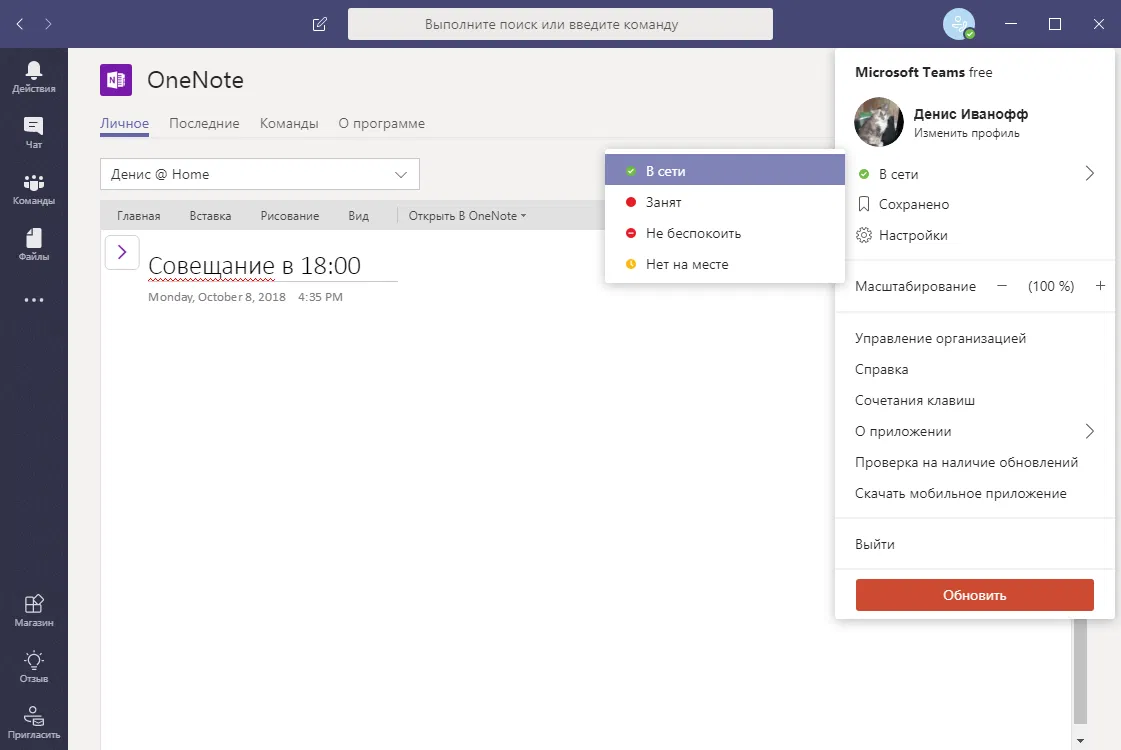Increase zoom with the plus button
This screenshot has height=750, width=1121.
pyautogui.click(x=1100, y=286)
